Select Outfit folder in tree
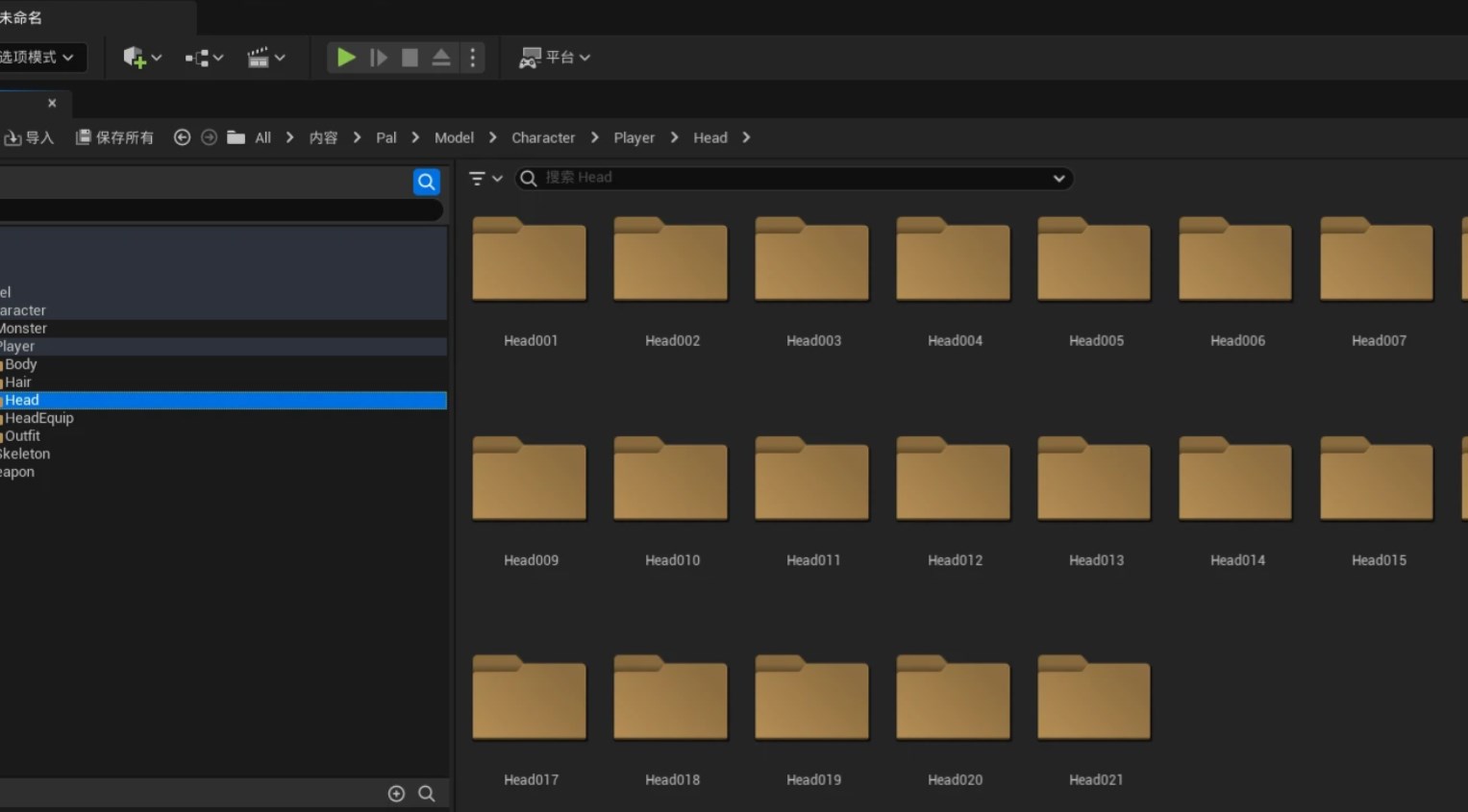Screen dimensions: 1468x812 coord(22,435)
